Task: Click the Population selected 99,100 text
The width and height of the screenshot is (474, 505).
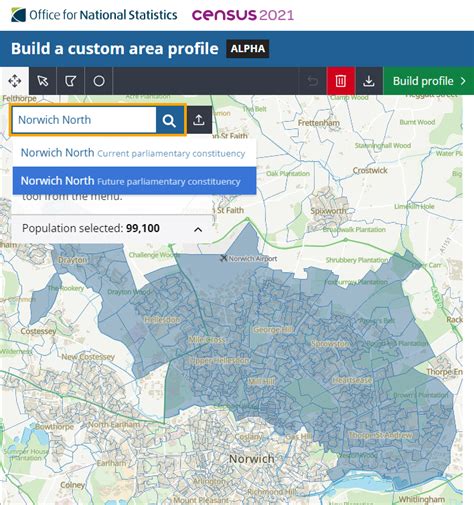Action: coord(91,228)
